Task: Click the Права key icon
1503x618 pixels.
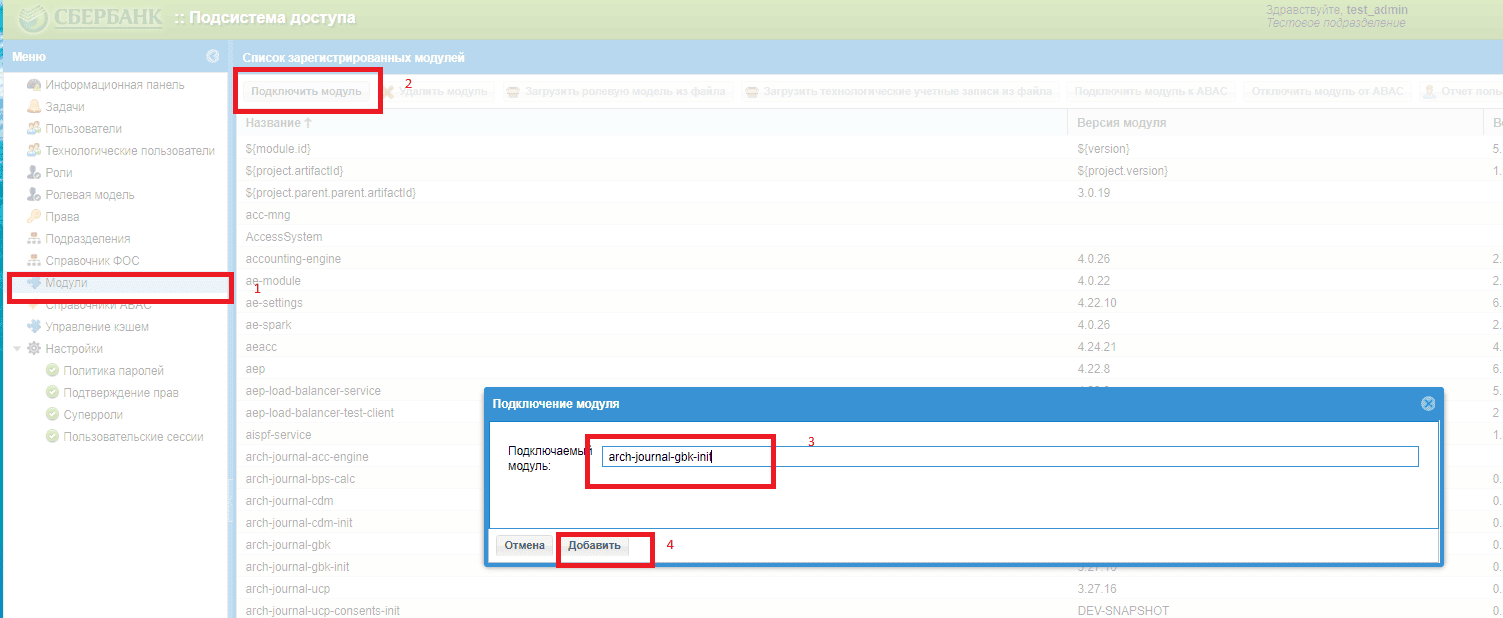Action: pos(34,217)
